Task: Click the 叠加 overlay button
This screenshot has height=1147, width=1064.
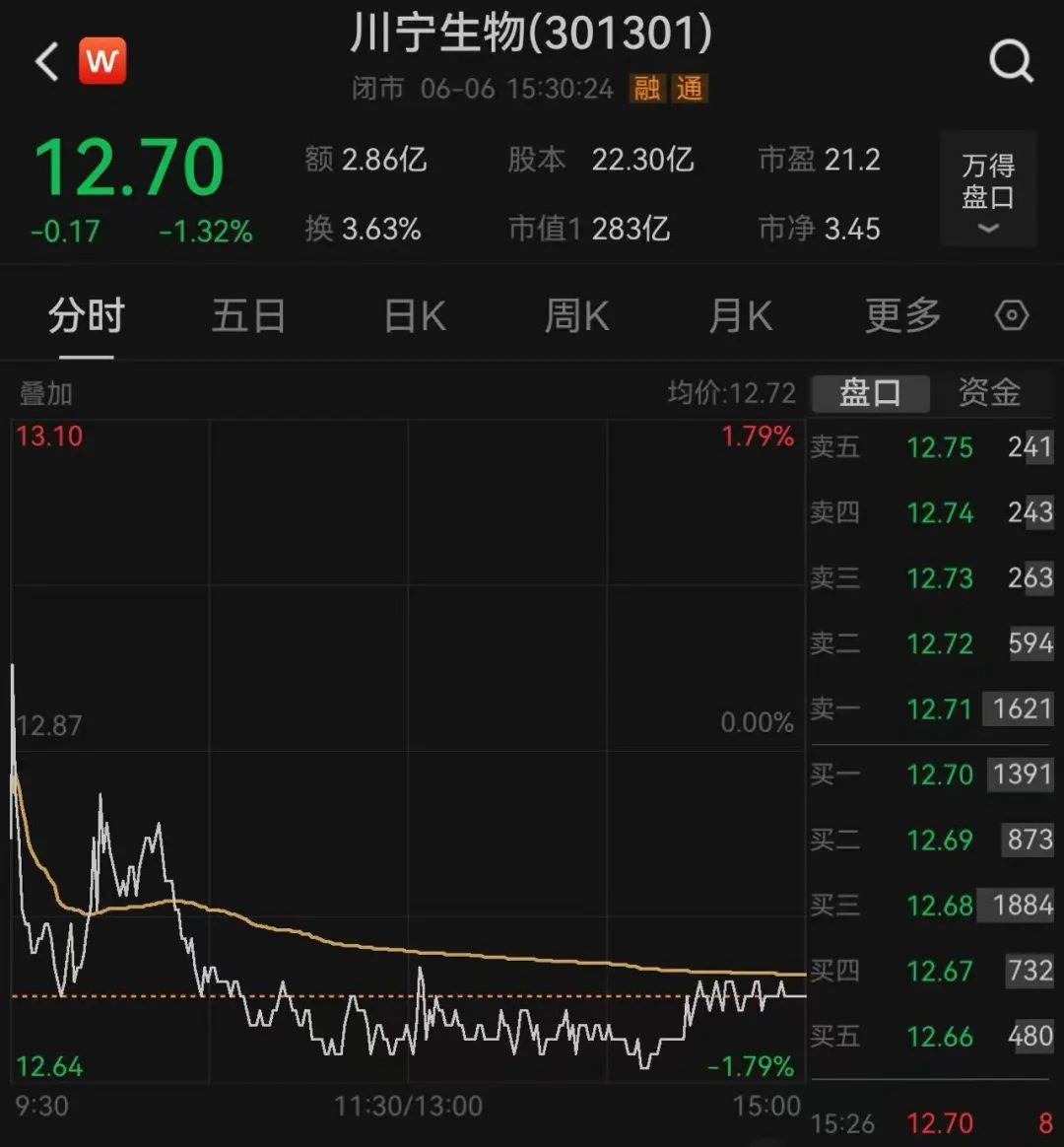Action: click(x=46, y=393)
